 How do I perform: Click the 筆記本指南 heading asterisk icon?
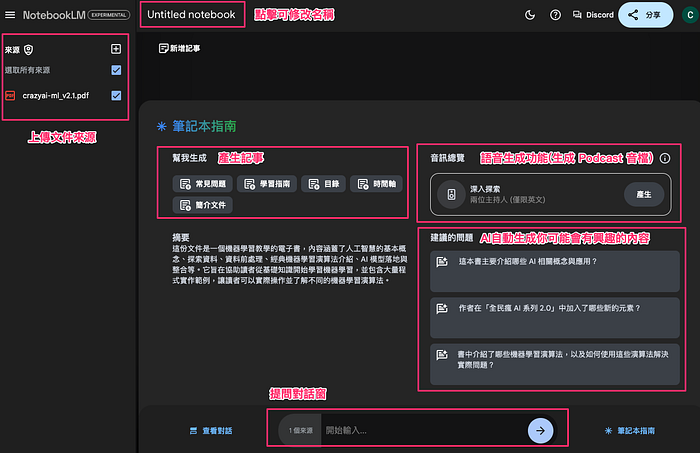coord(162,127)
